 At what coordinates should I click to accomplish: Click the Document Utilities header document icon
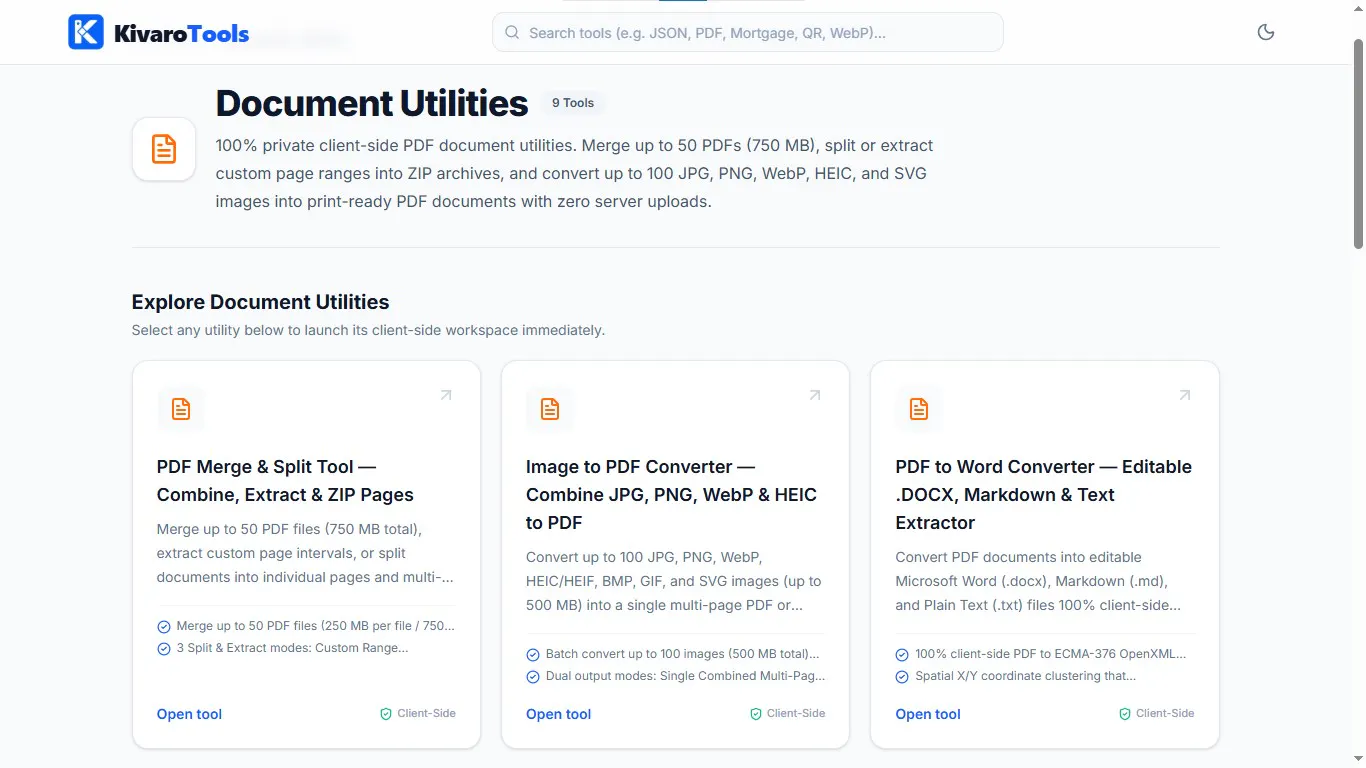(164, 149)
